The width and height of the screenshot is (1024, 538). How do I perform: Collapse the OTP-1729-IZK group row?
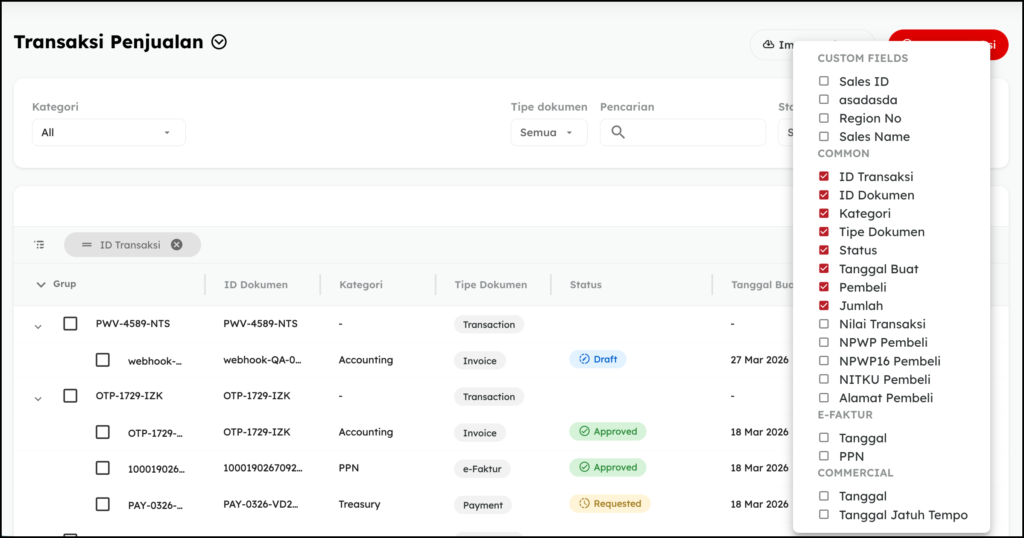pos(38,398)
